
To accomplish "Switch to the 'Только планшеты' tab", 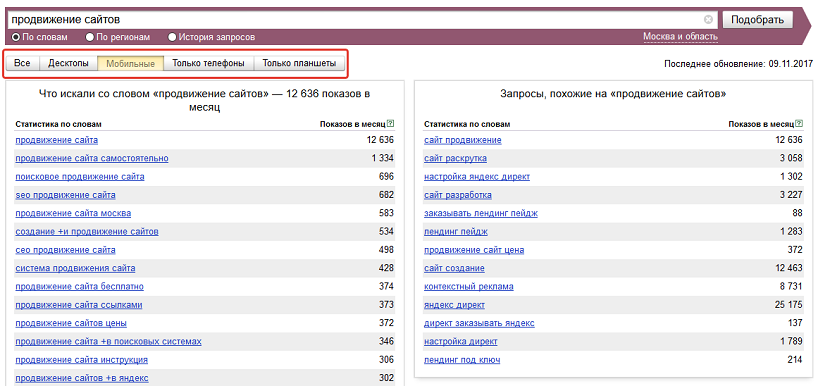I will [x=299, y=64].
